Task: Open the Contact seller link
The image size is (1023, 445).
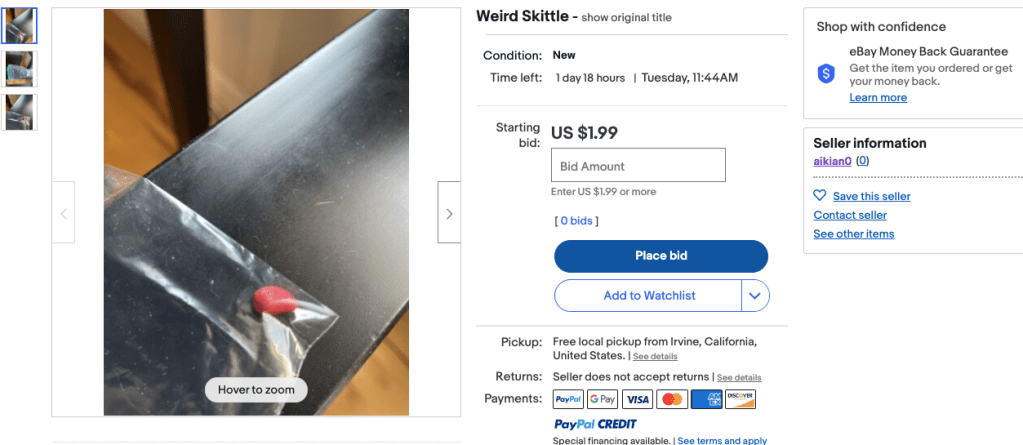Action: (850, 215)
